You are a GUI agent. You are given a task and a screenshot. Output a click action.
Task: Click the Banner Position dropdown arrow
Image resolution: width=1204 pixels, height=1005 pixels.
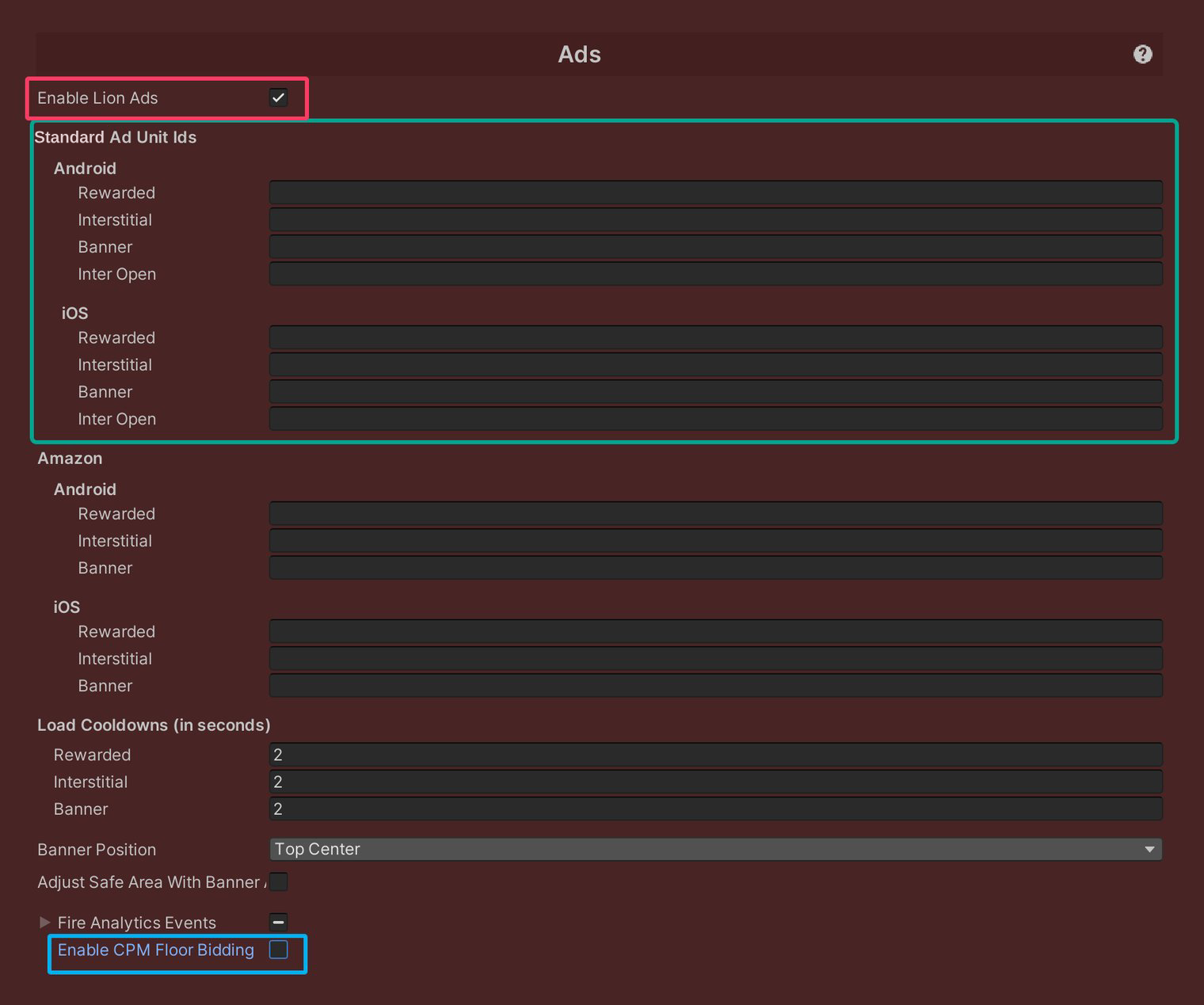[x=1149, y=850]
